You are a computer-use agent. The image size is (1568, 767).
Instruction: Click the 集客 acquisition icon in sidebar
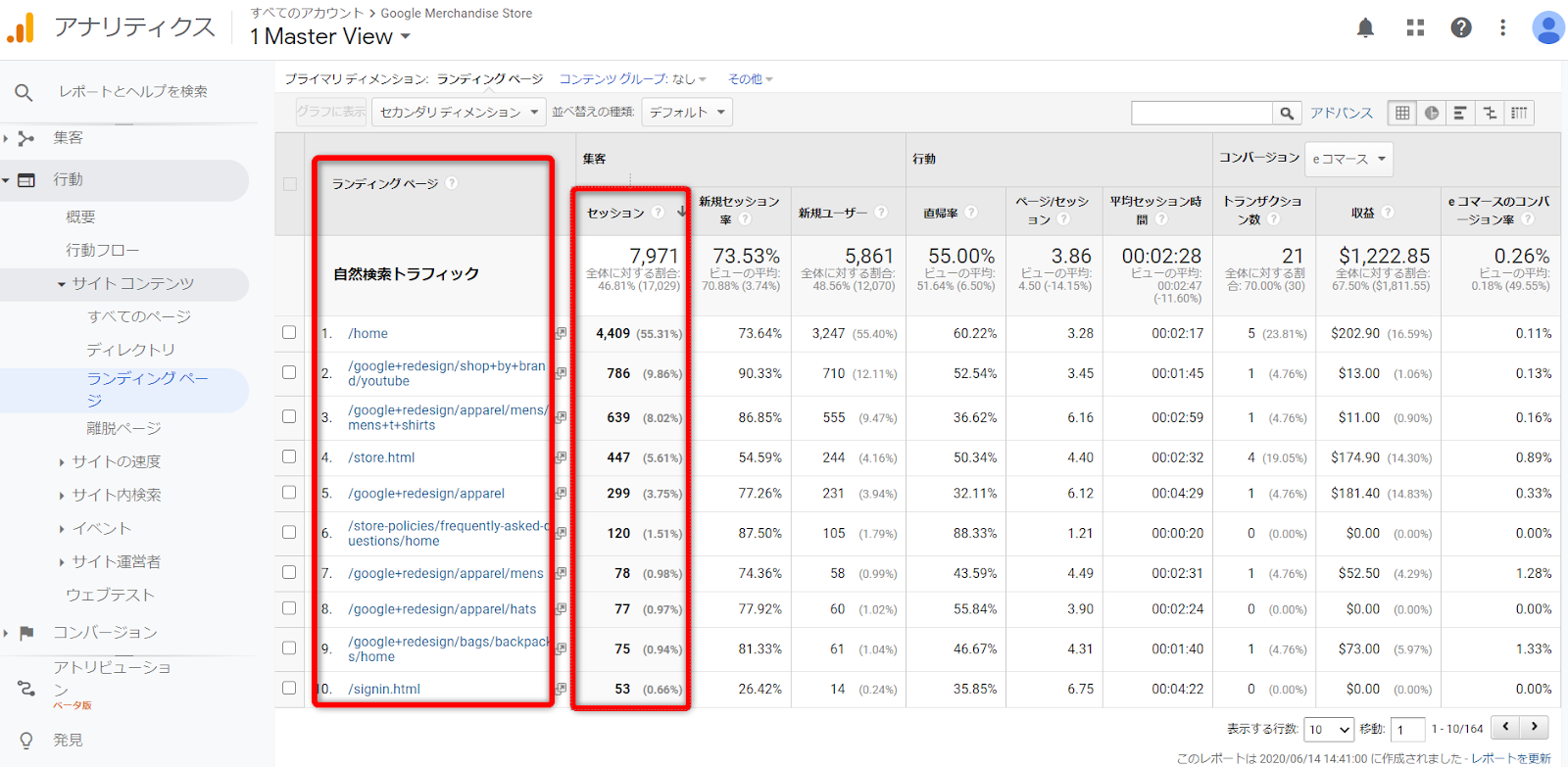pos(26,138)
